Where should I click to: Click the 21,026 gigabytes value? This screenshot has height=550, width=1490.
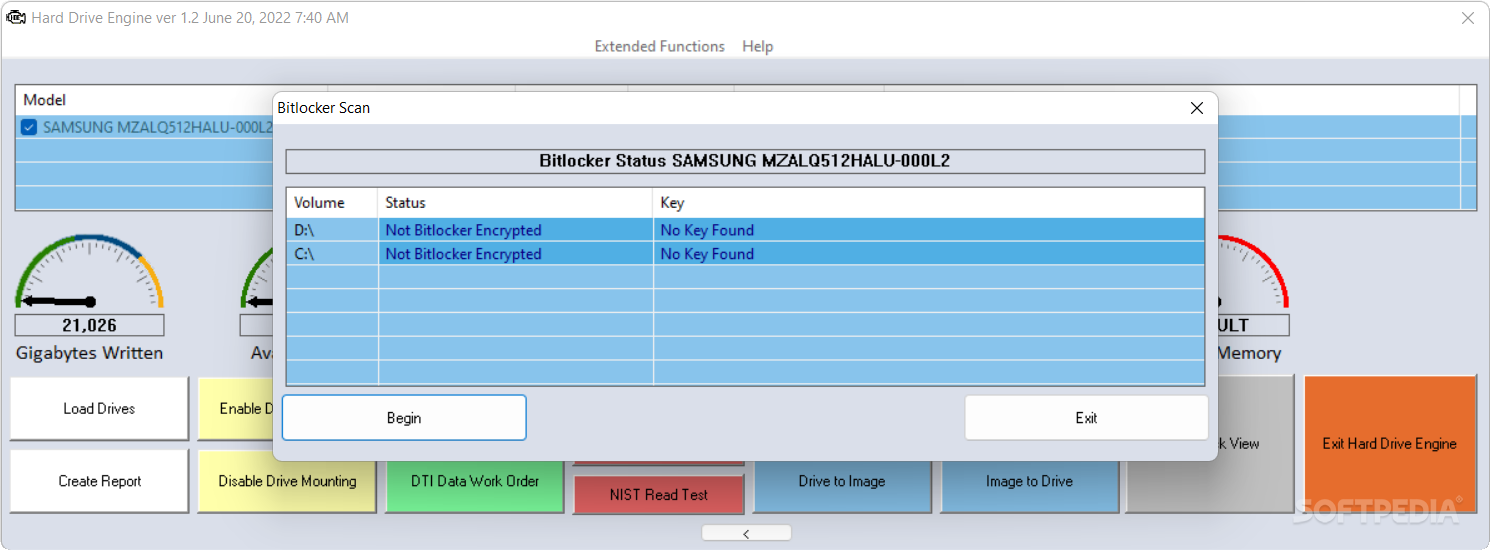pyautogui.click(x=89, y=325)
